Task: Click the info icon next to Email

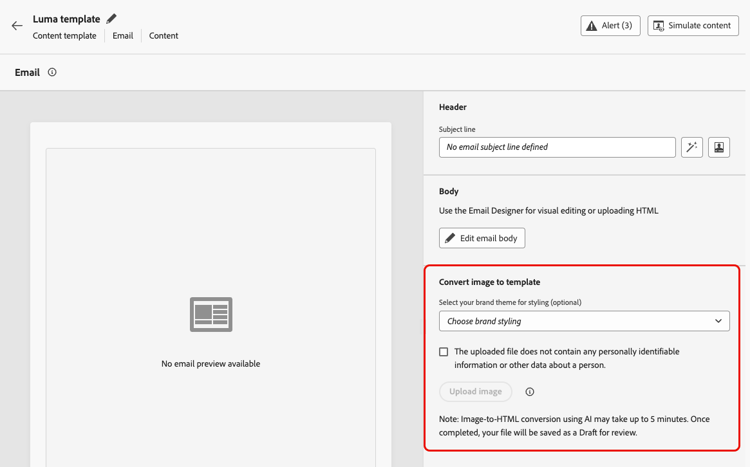Action: coord(52,72)
